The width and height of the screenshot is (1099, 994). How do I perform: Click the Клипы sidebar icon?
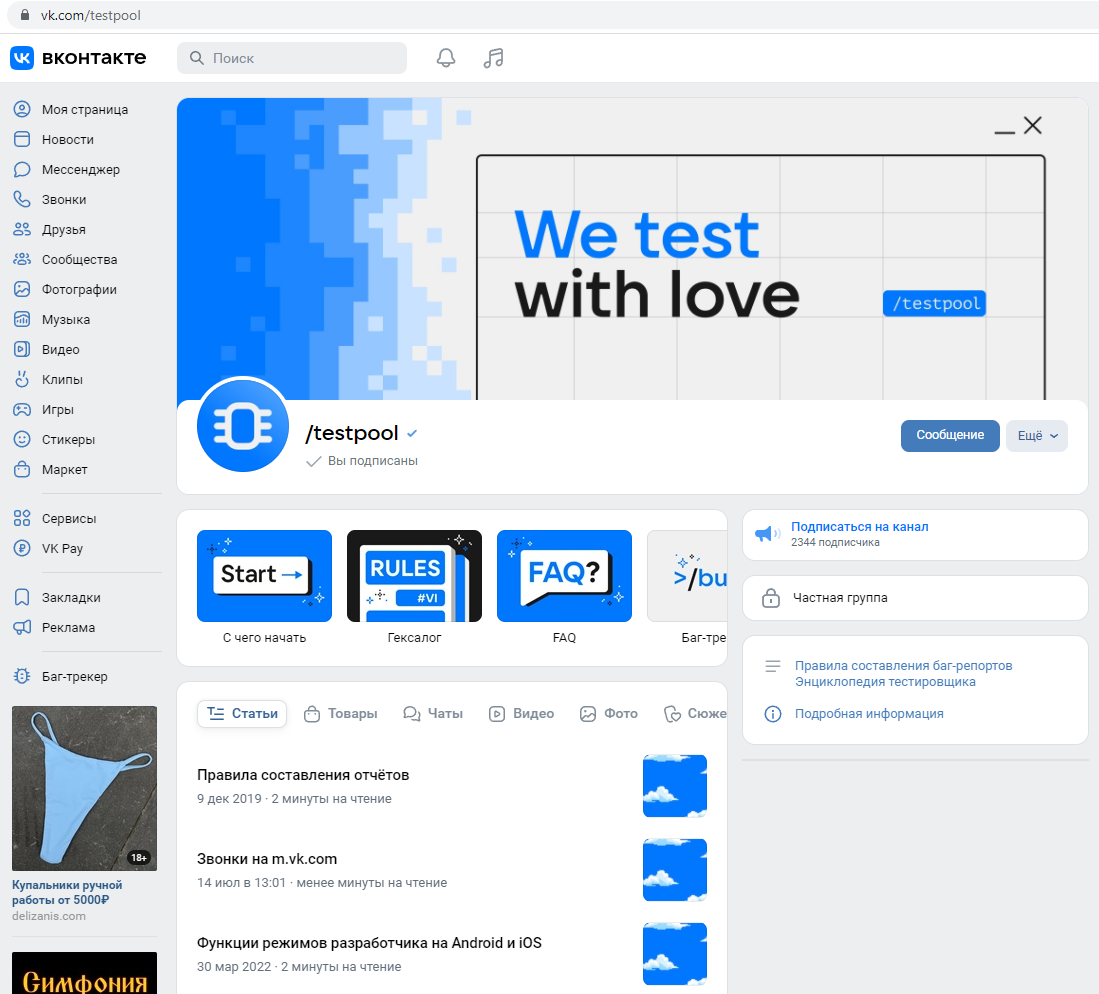(x=22, y=379)
